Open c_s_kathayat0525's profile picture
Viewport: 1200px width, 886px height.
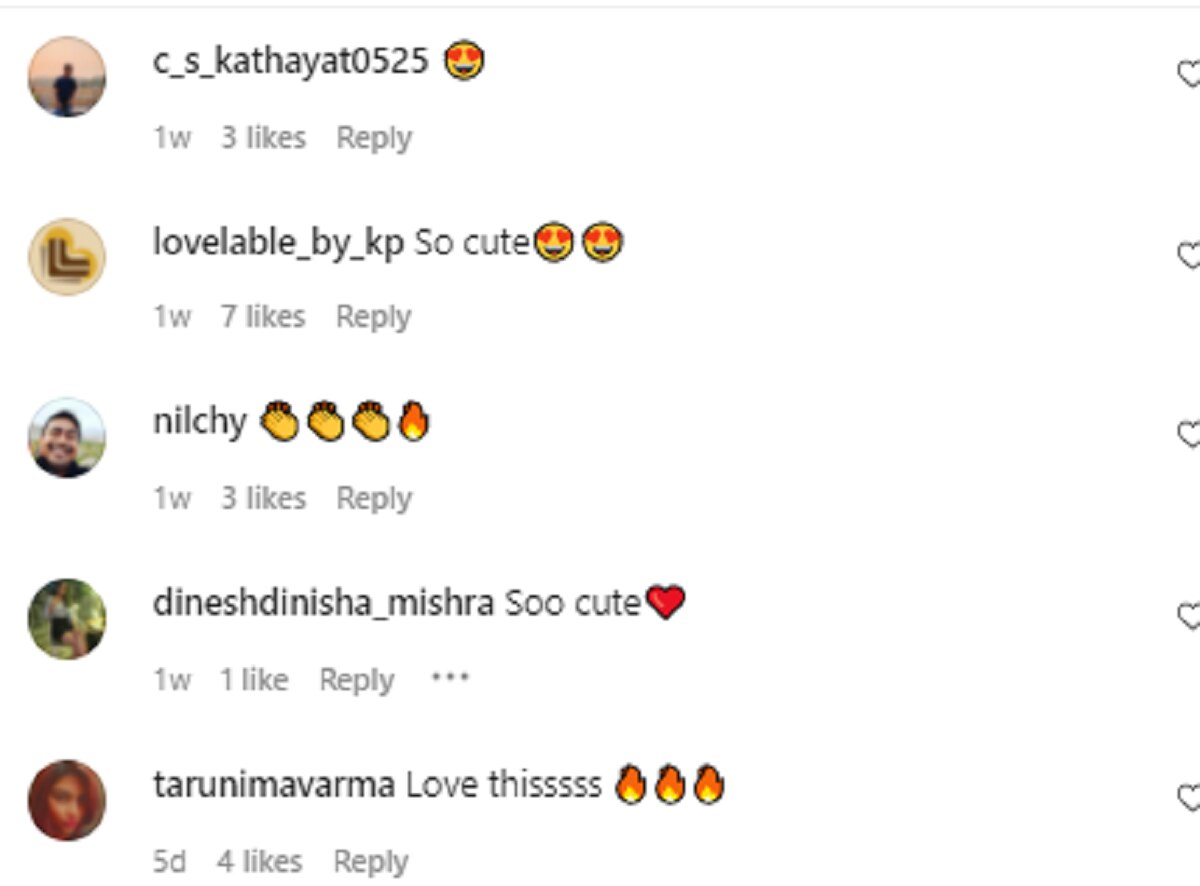tap(66, 77)
